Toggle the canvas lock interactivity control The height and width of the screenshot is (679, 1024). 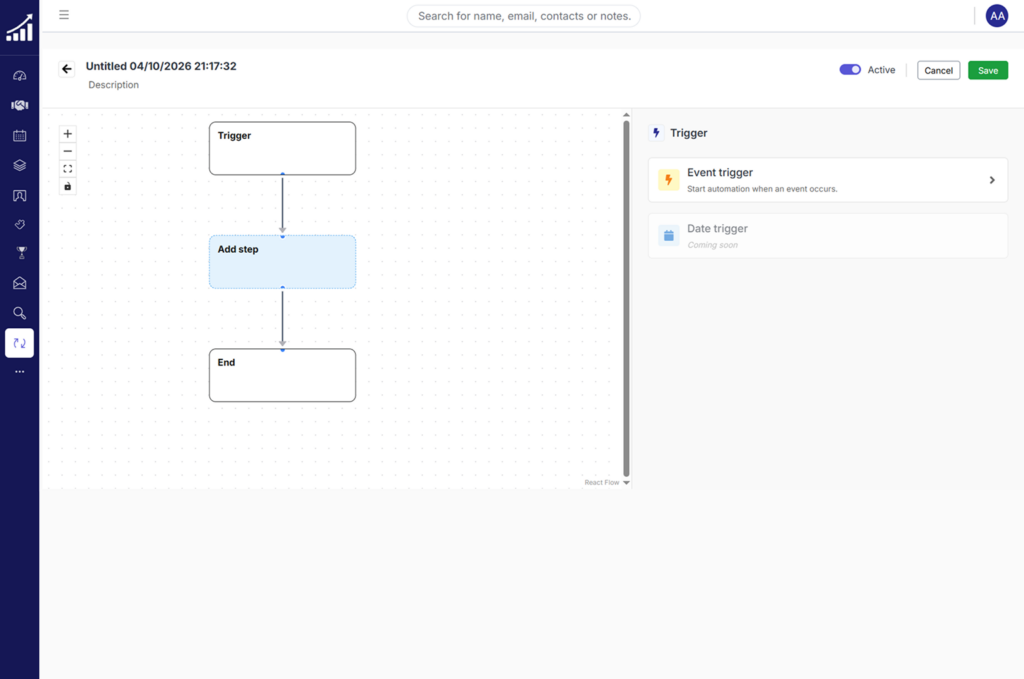68,186
